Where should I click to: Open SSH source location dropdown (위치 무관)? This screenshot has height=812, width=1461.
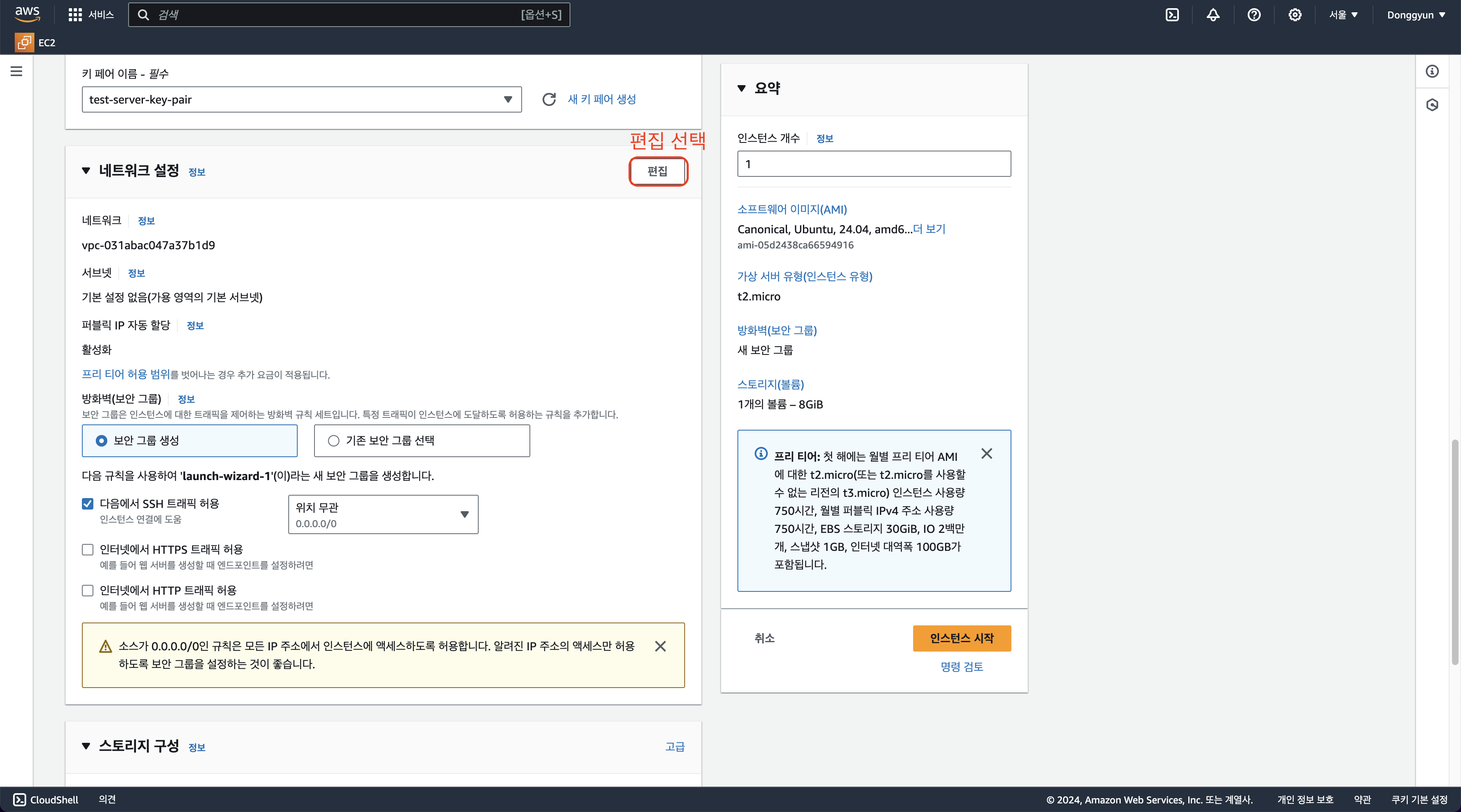coord(383,514)
